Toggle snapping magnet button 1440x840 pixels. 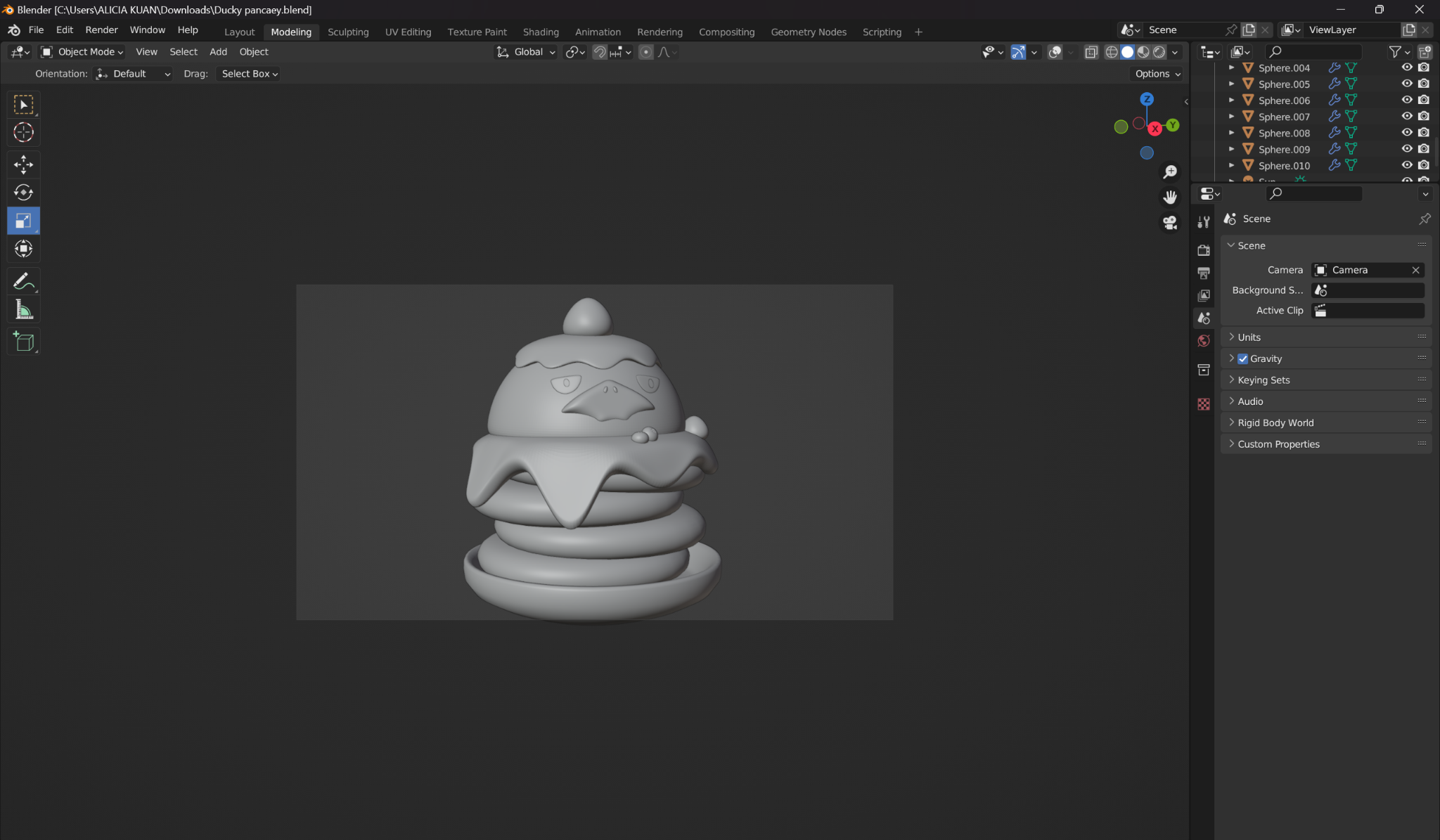[x=600, y=52]
